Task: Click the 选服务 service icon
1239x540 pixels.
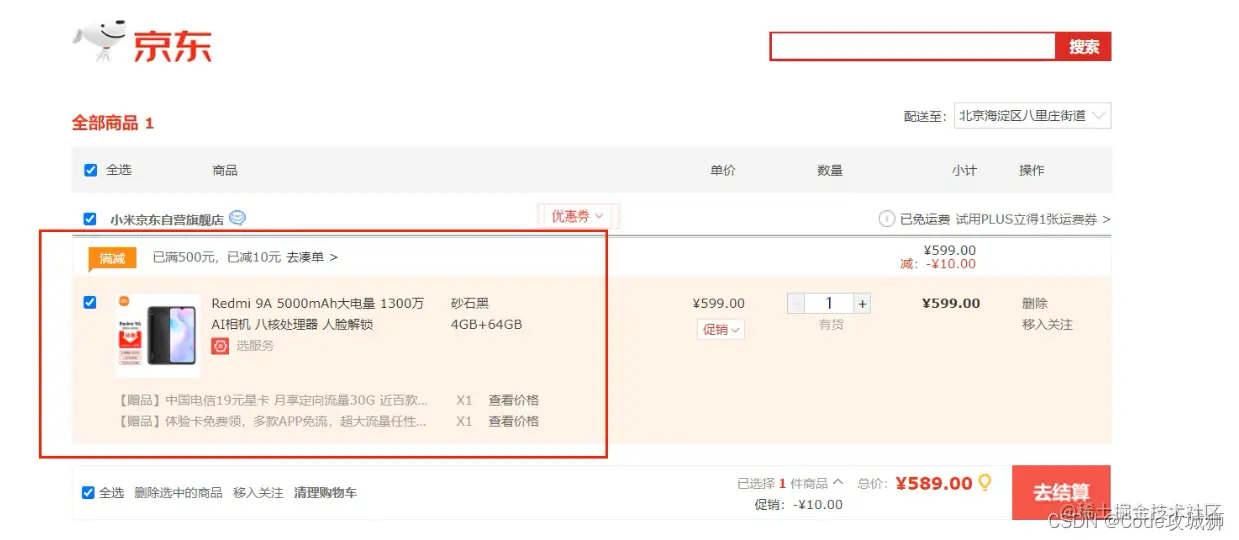Action: tap(220, 346)
